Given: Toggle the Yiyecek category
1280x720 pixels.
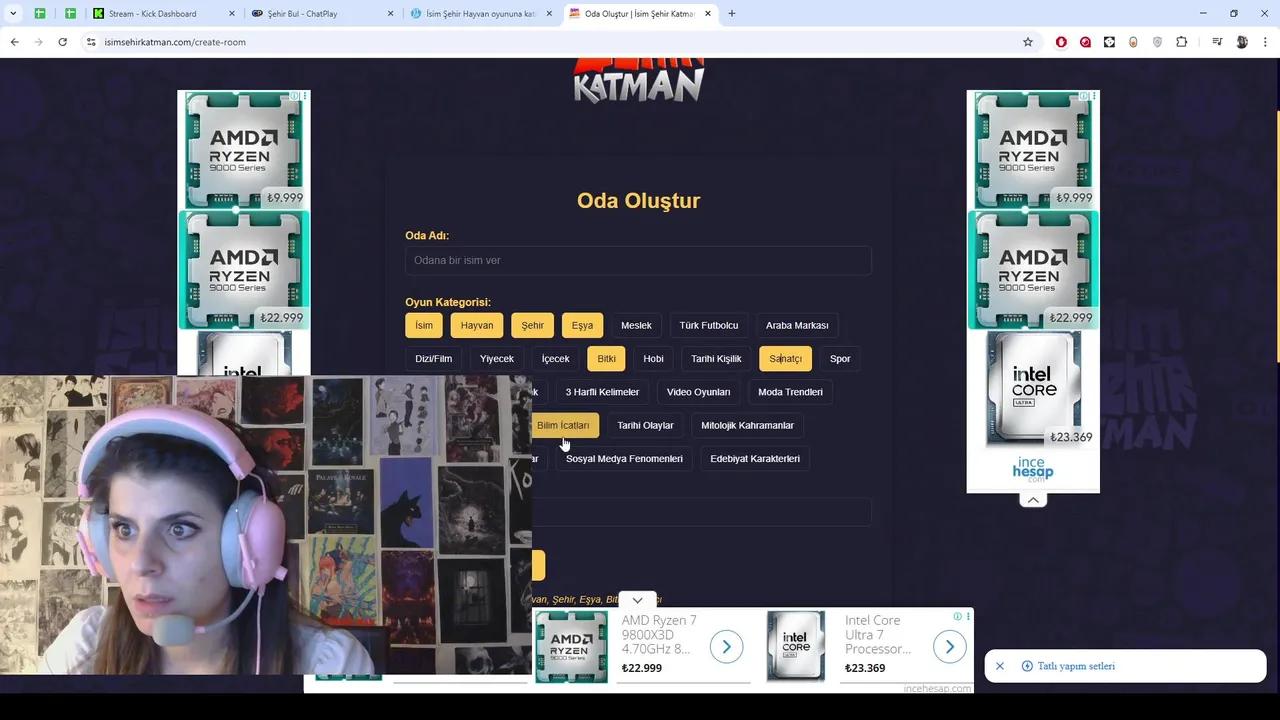Looking at the screenshot, I should tap(497, 359).
